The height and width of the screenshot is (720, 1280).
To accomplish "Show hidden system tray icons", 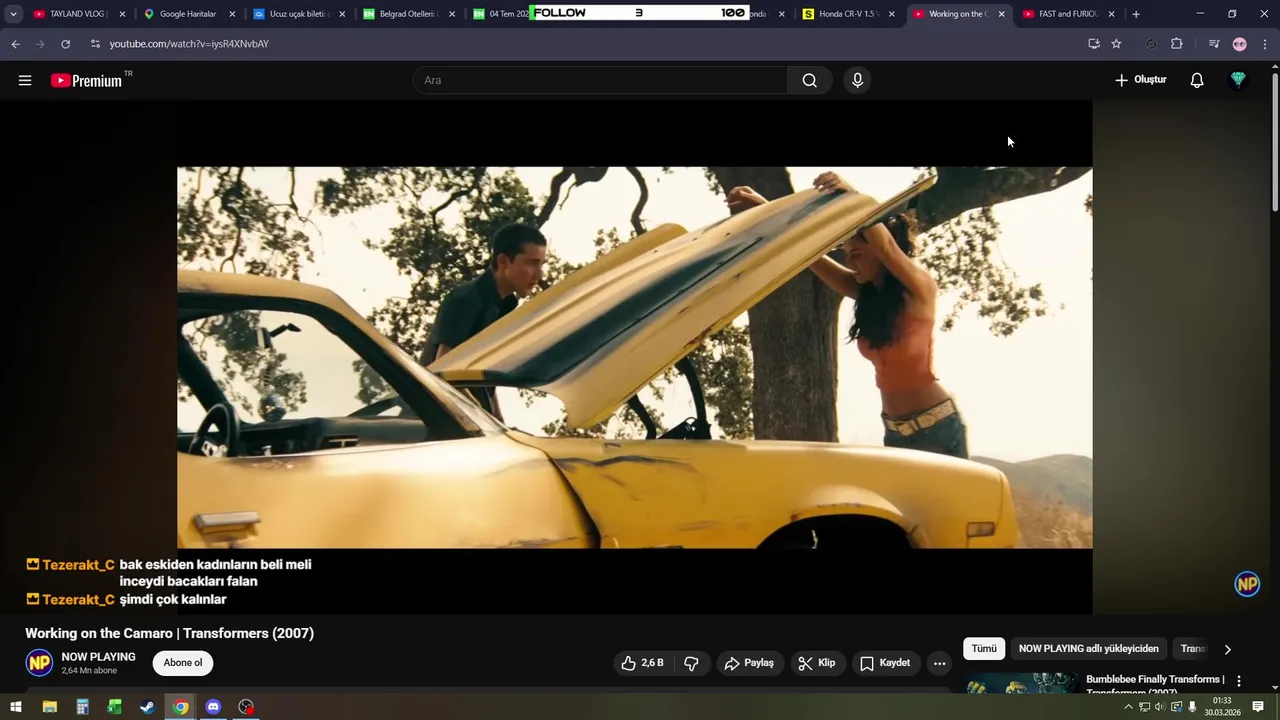I will (x=1129, y=707).
